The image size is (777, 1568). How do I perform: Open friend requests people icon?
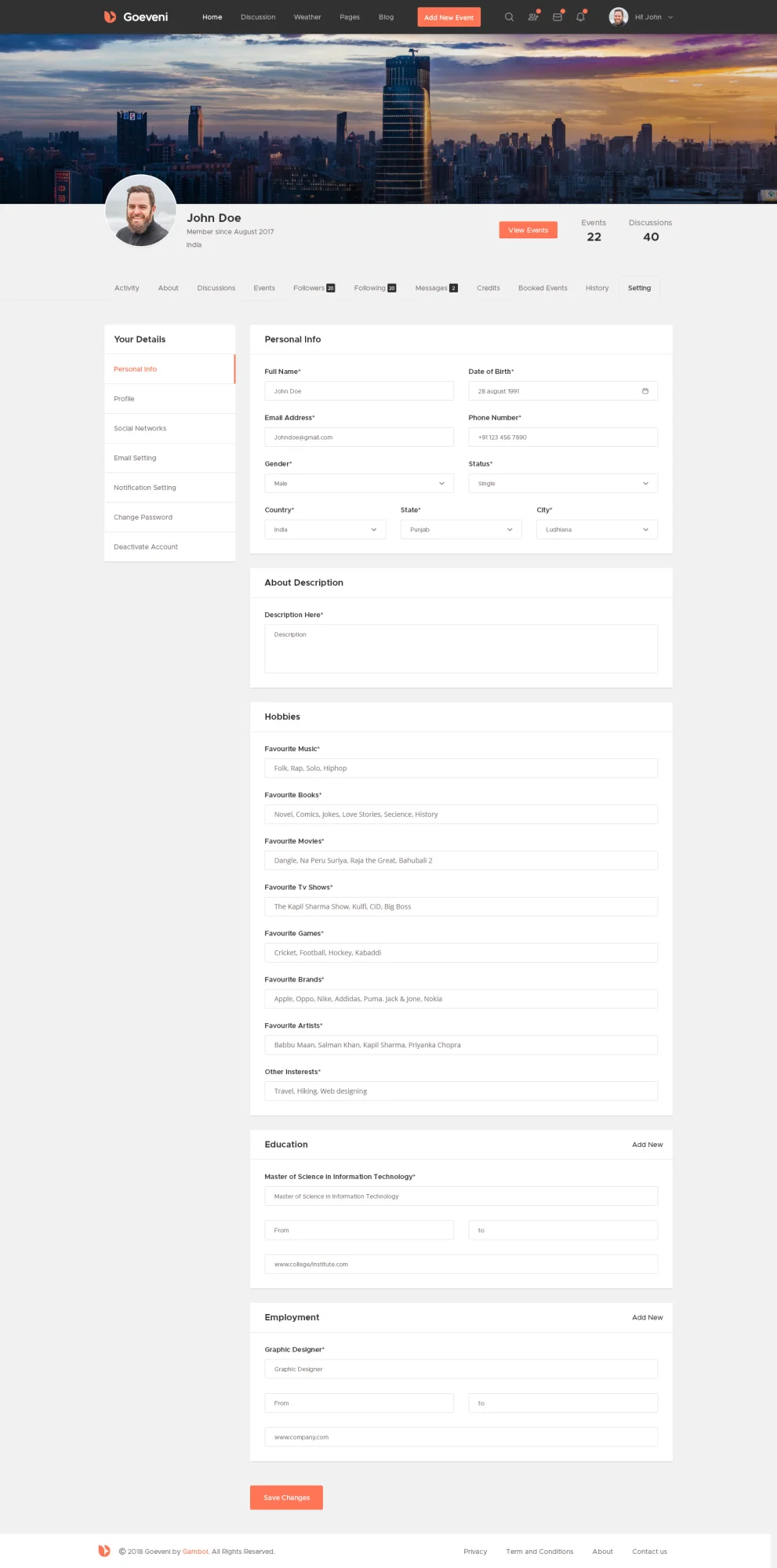click(533, 17)
